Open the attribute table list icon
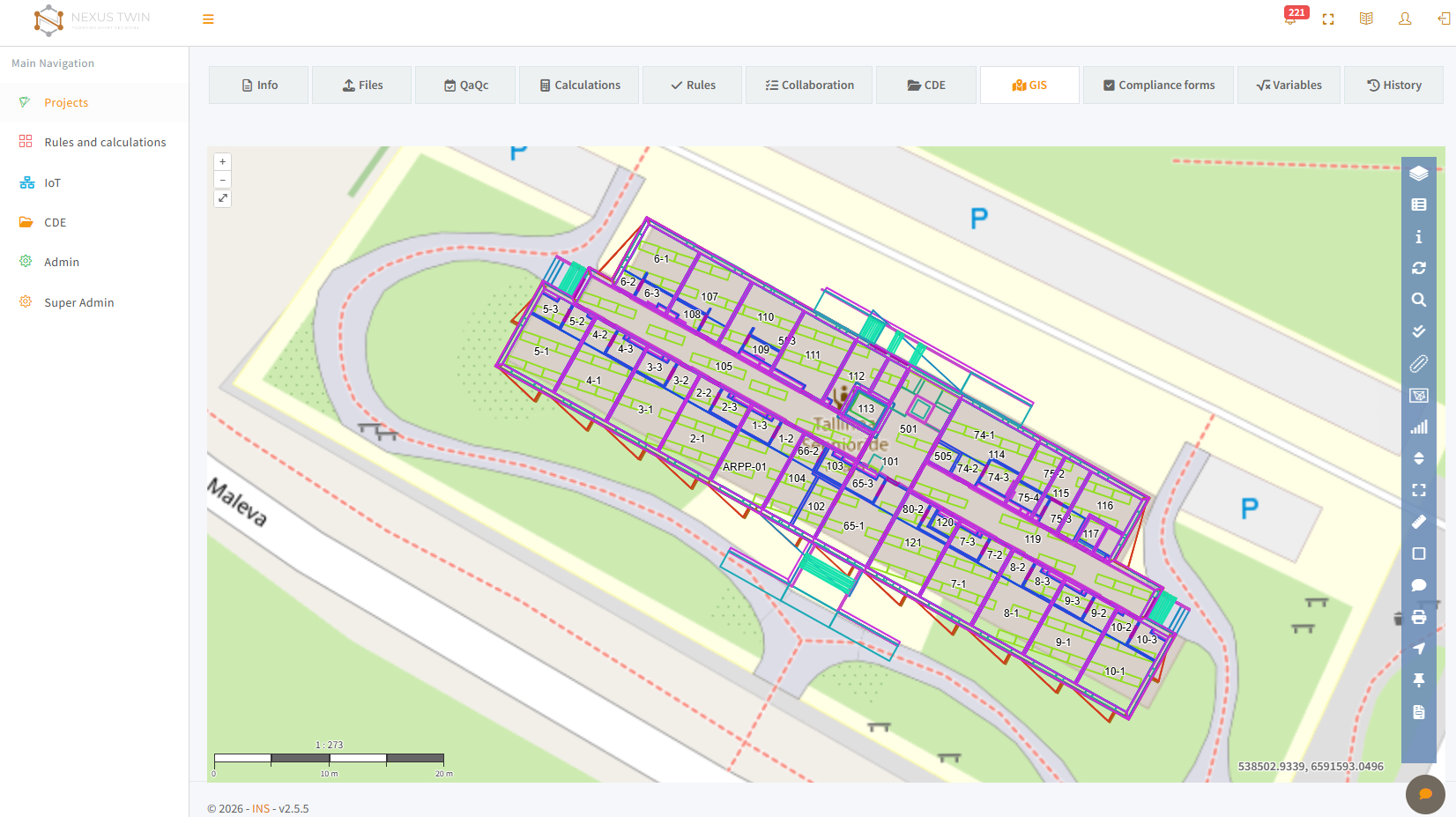This screenshot has height=817, width=1456. pyautogui.click(x=1418, y=204)
